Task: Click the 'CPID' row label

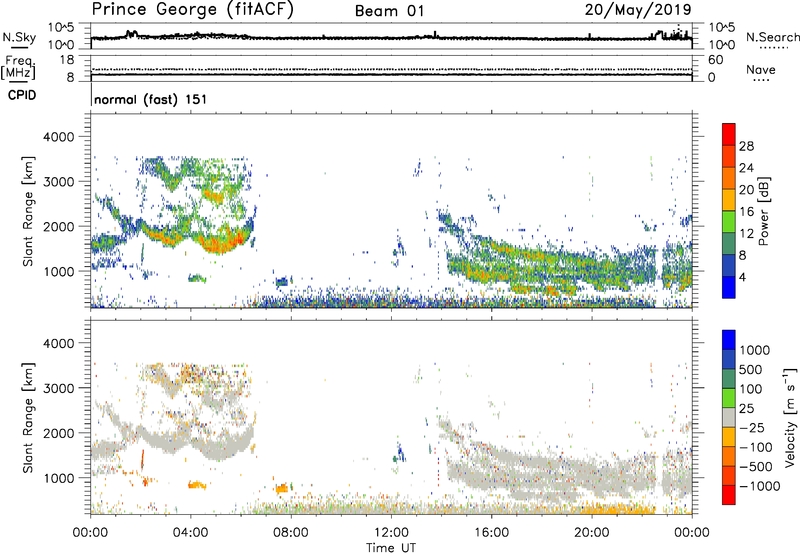Action: (x=21, y=95)
